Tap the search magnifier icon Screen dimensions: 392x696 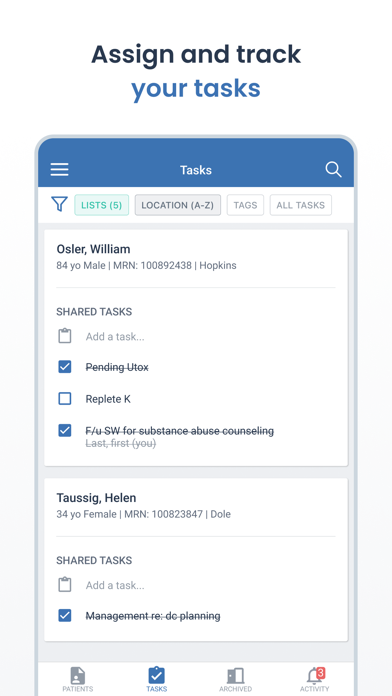333,170
